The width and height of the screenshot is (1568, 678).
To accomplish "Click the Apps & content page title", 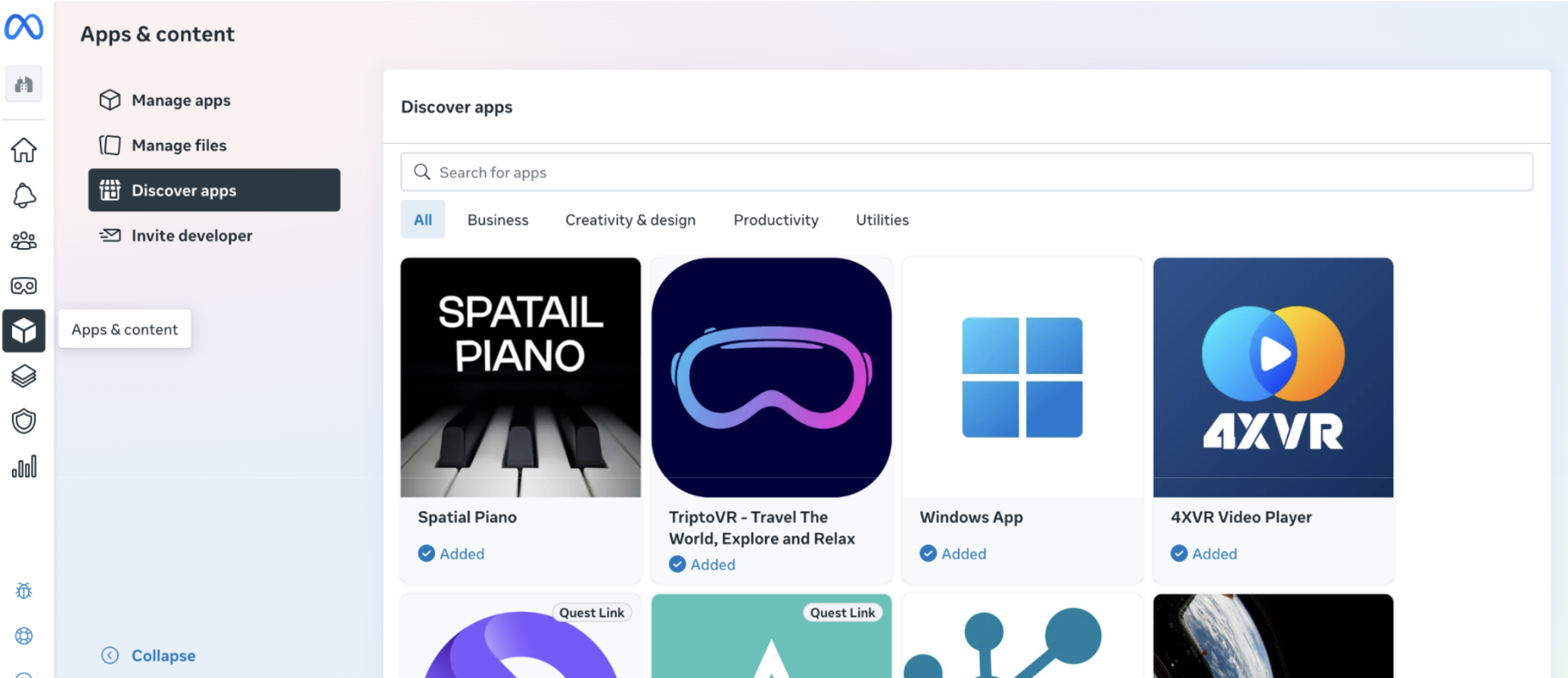I will coord(157,34).
